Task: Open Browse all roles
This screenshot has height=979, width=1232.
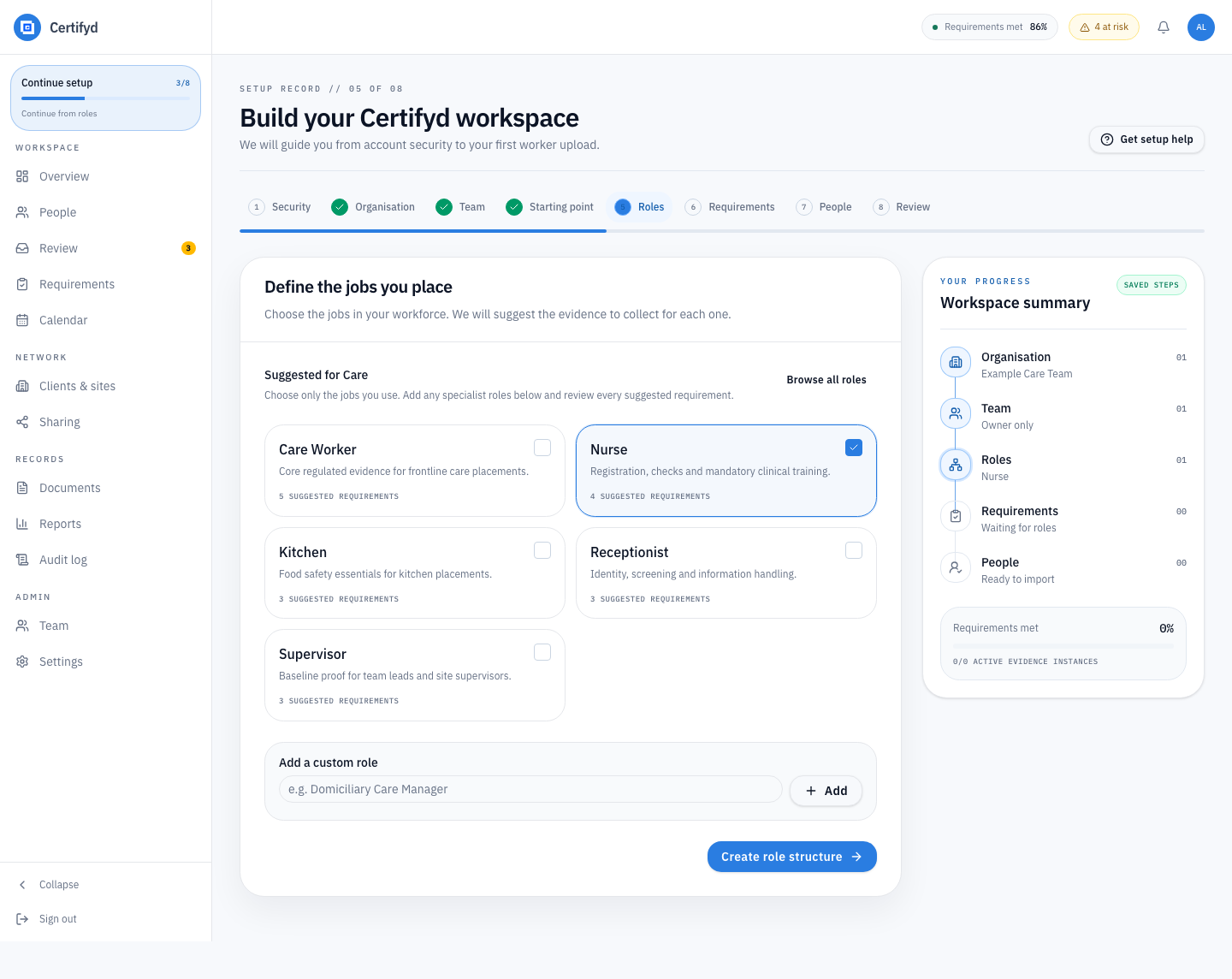Action: point(826,380)
